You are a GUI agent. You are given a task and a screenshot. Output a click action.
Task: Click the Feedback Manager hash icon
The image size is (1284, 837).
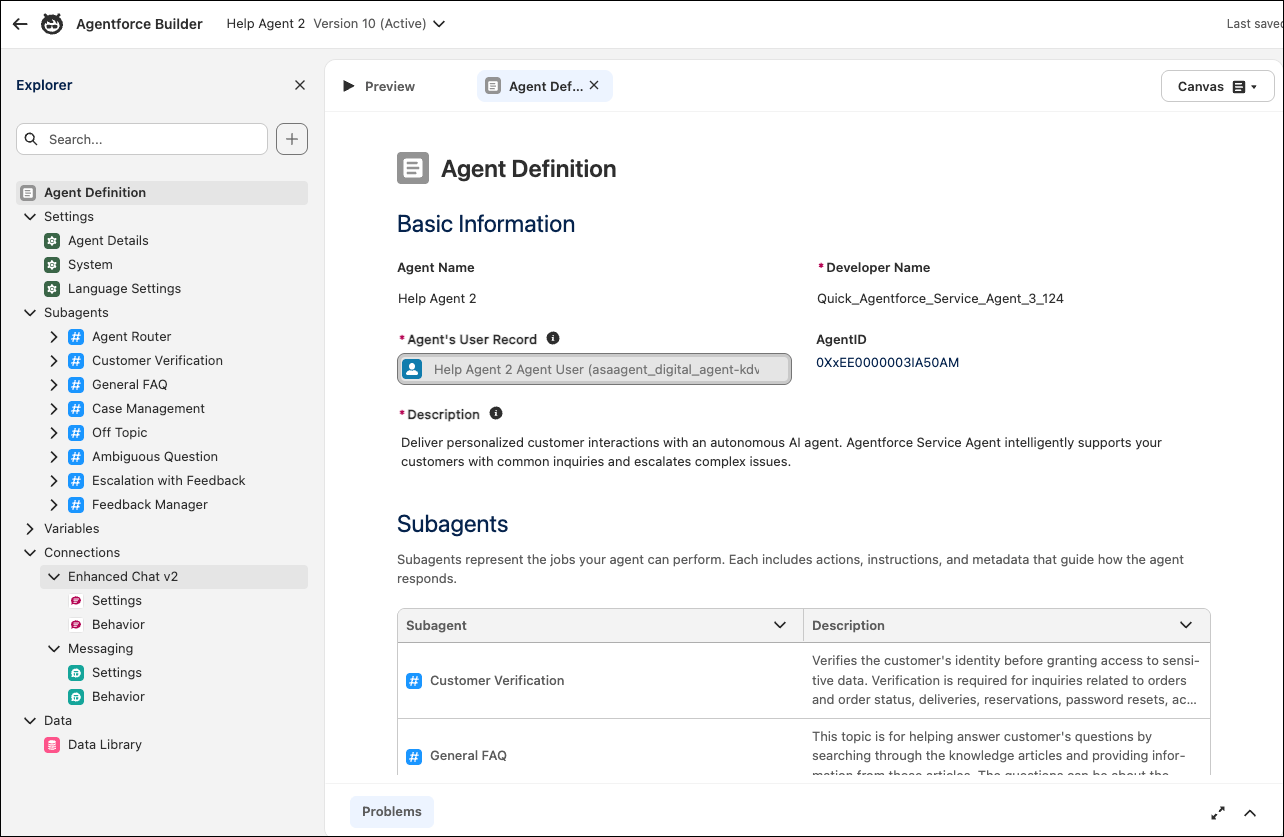[76, 505]
